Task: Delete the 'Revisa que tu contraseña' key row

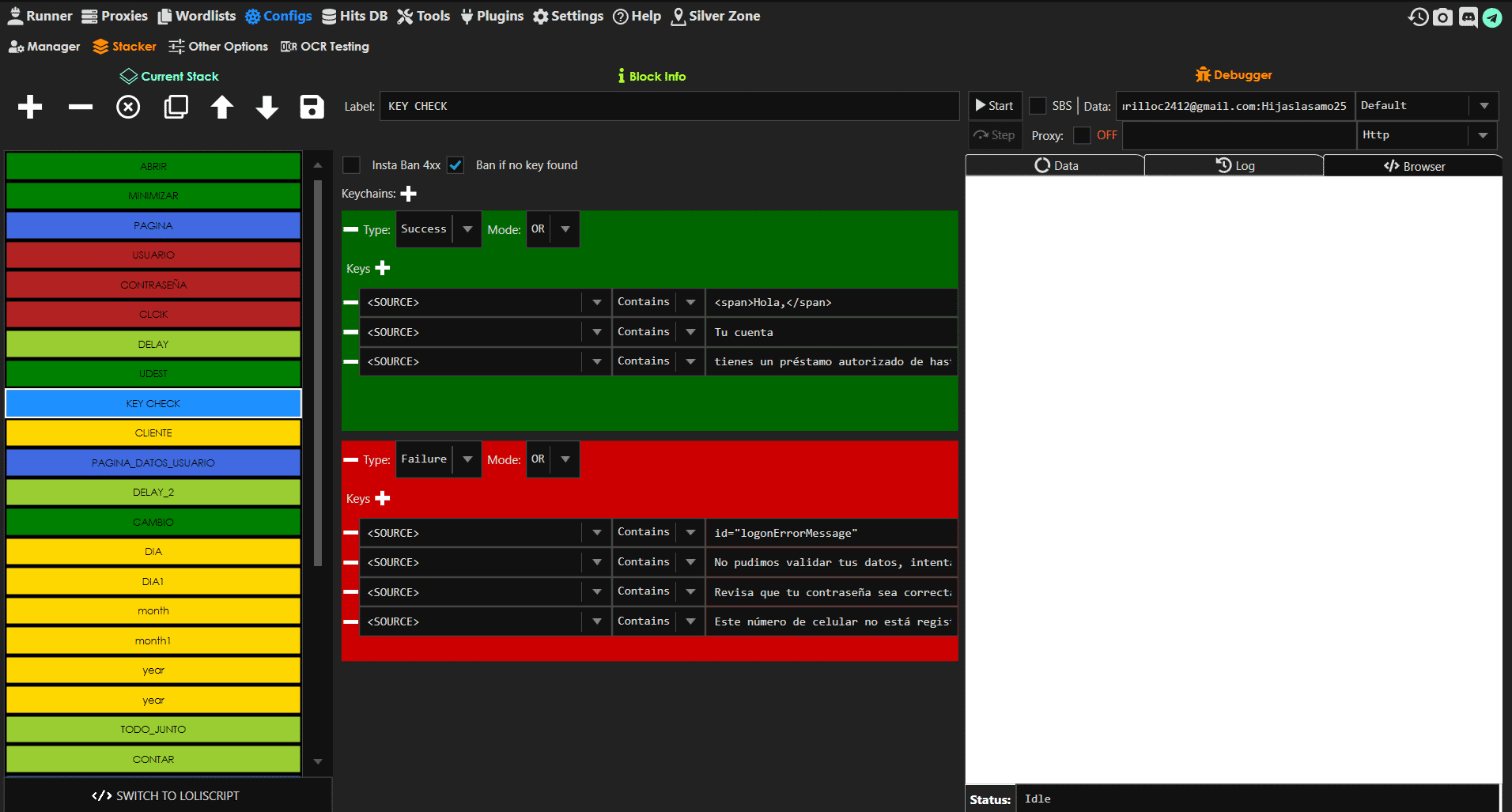Action: tap(350, 592)
